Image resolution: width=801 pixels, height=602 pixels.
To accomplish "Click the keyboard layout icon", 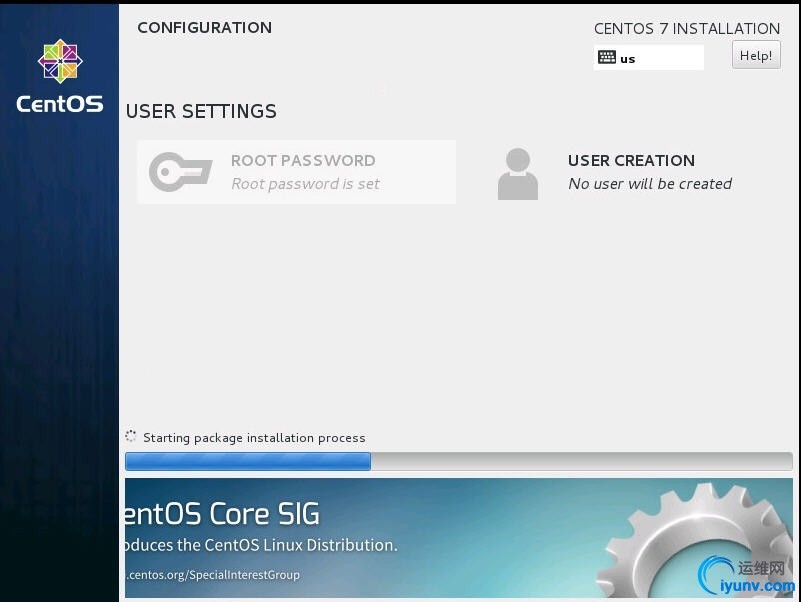I will [606, 57].
